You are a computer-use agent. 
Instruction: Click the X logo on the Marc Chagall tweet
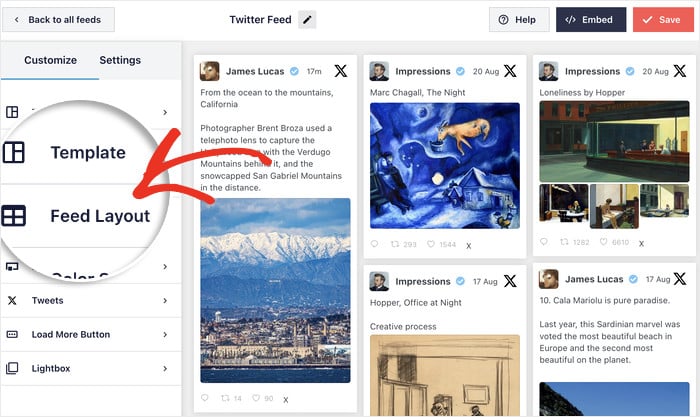point(510,71)
